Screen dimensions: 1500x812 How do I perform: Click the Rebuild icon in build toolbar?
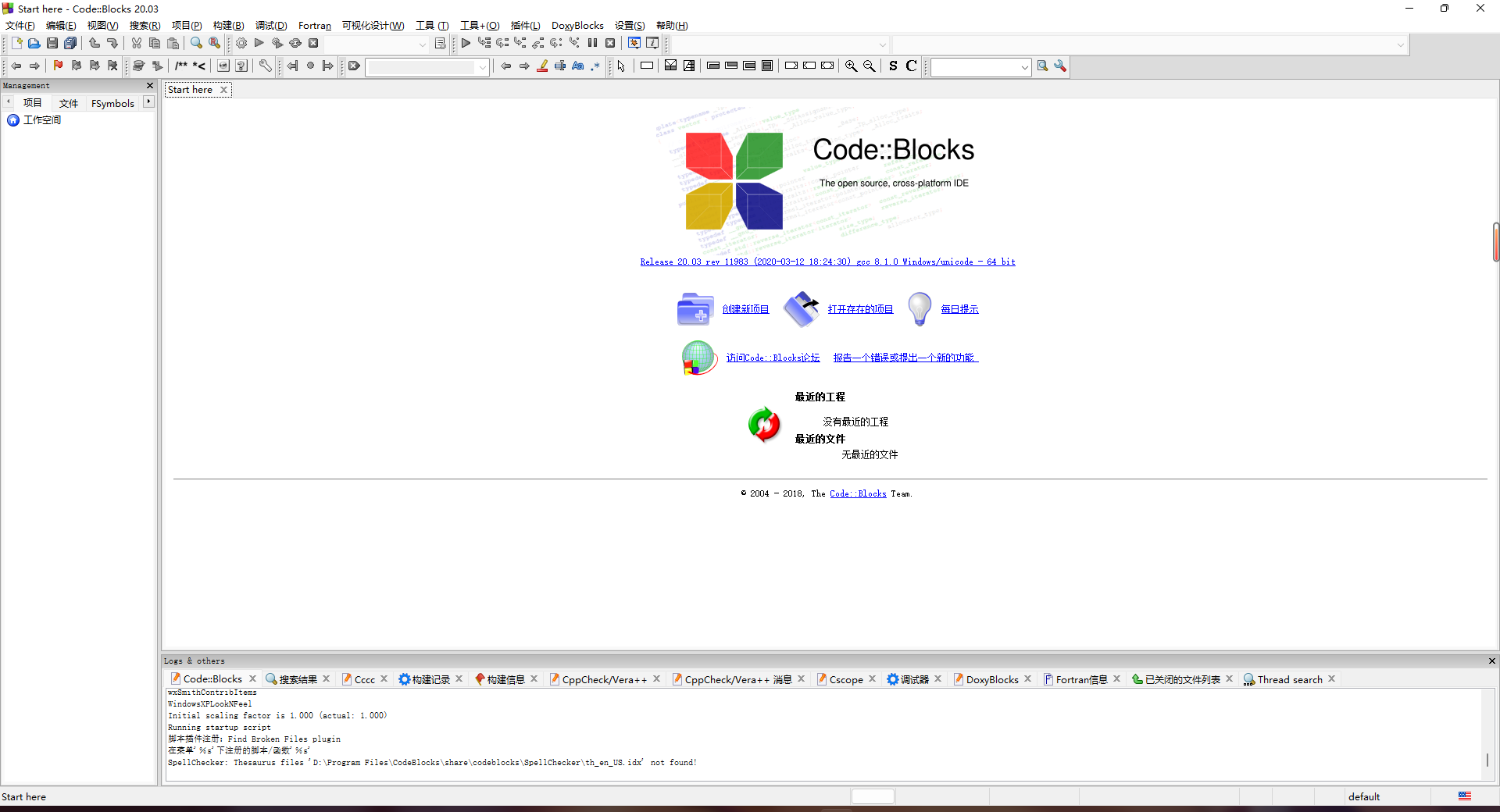pyautogui.click(x=295, y=44)
